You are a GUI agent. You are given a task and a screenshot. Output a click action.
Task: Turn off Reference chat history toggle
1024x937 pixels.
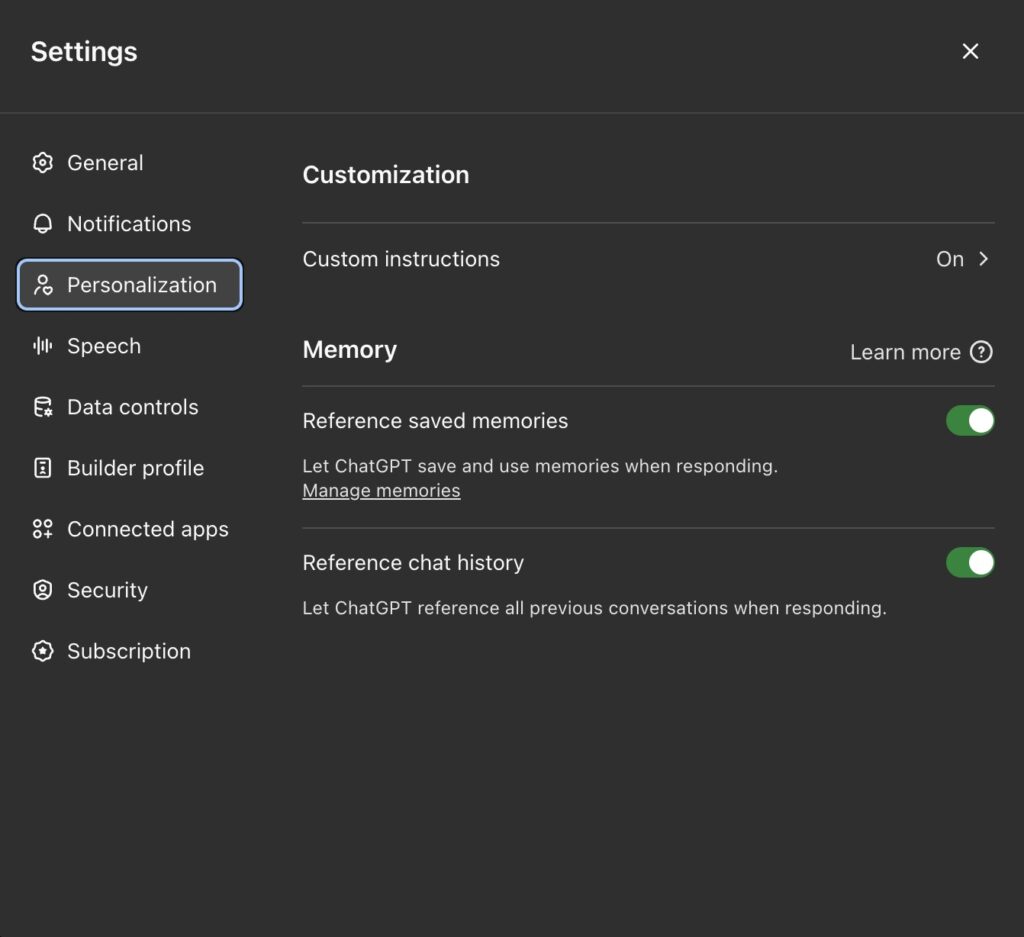coord(970,562)
